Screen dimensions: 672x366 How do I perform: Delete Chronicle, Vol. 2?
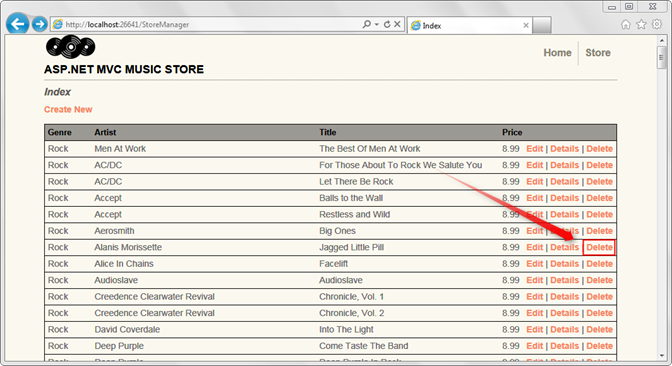600,313
